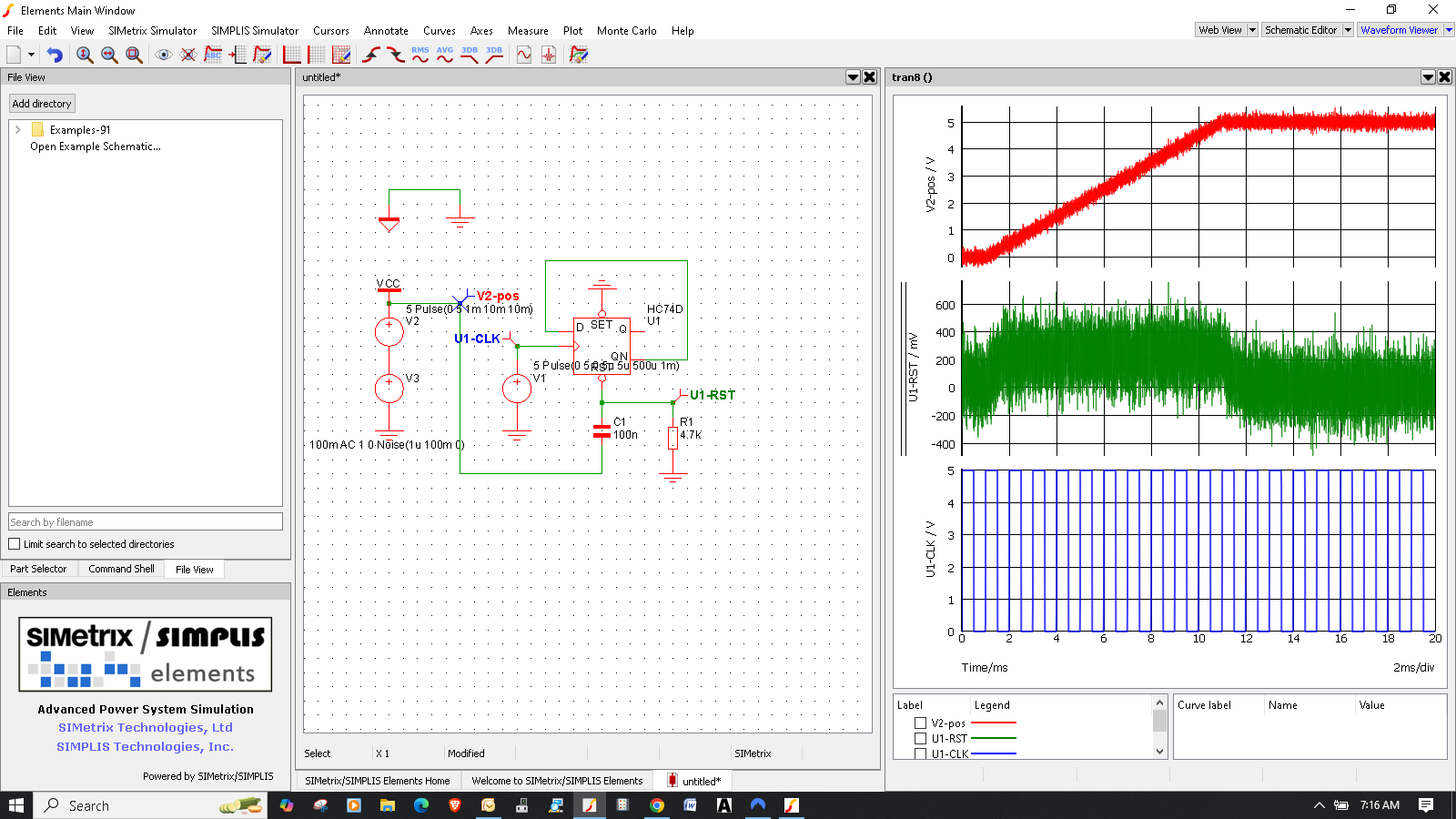
Task: Click the Web View button
Action: 1220,30
